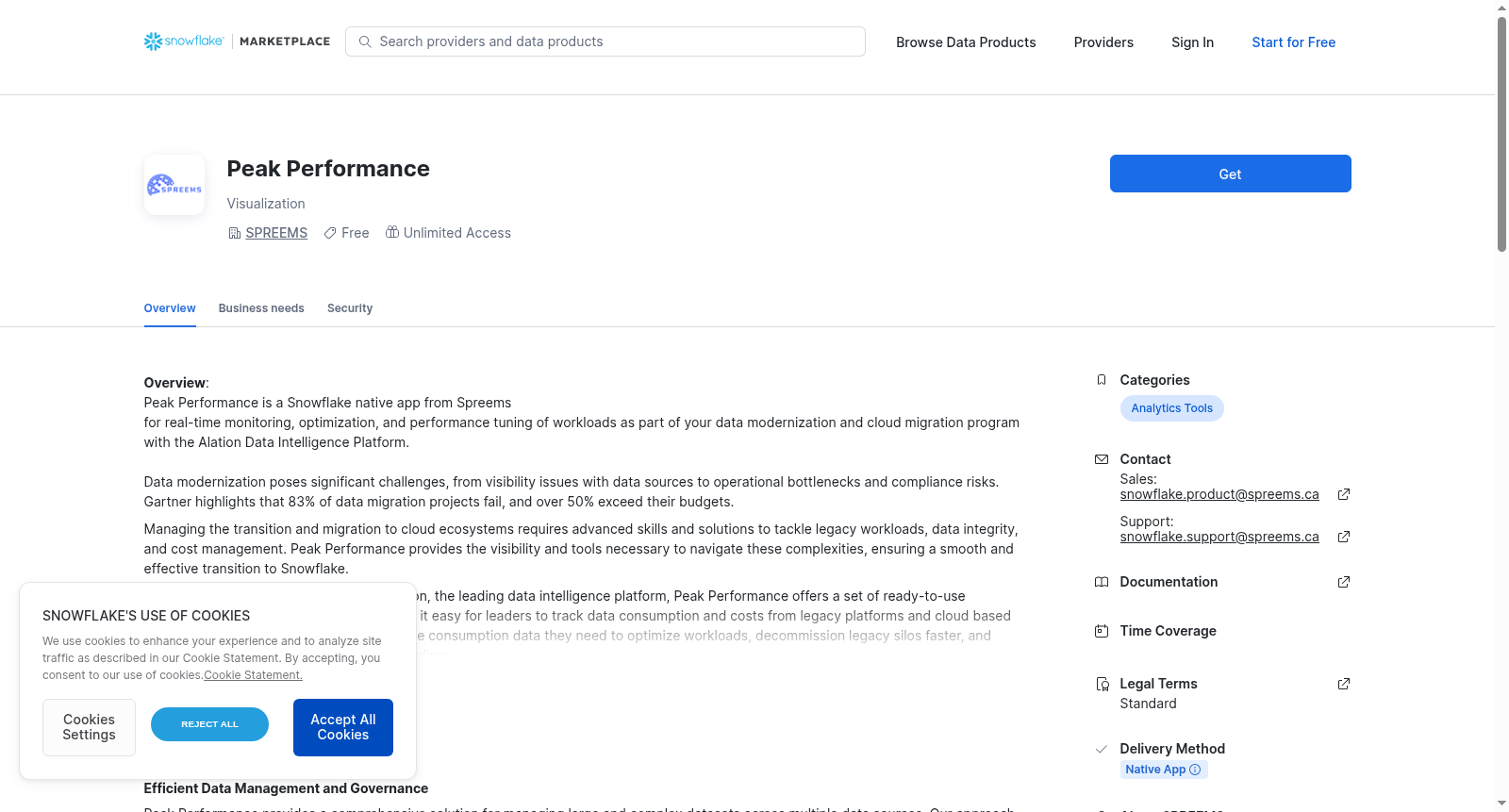Open external link for support email

(x=1344, y=537)
